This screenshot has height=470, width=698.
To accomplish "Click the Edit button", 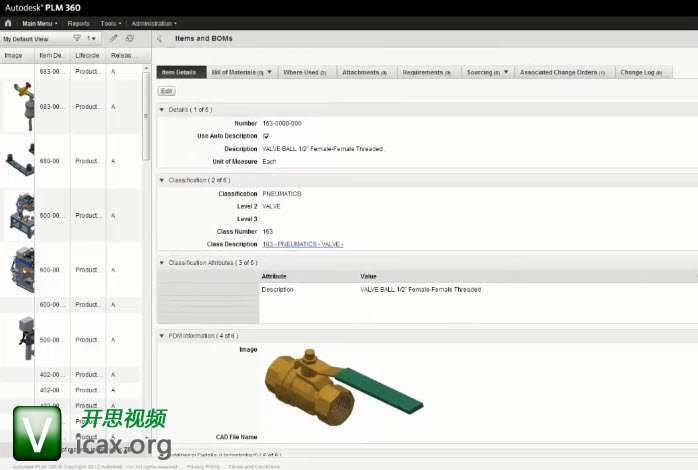I will 166,91.
